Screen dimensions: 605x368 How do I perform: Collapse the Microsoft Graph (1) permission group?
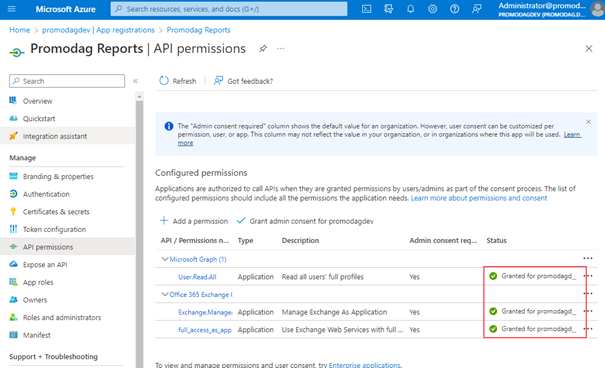(165, 259)
